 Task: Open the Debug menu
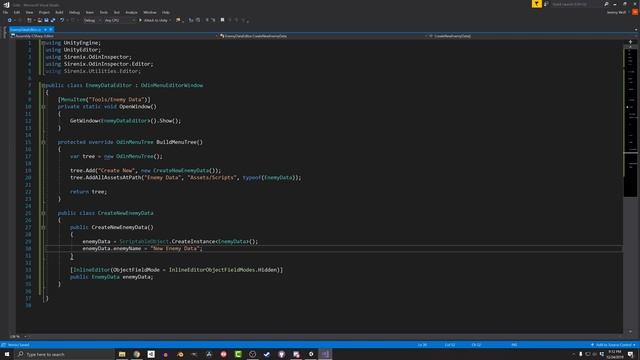pyautogui.click(x=74, y=12)
